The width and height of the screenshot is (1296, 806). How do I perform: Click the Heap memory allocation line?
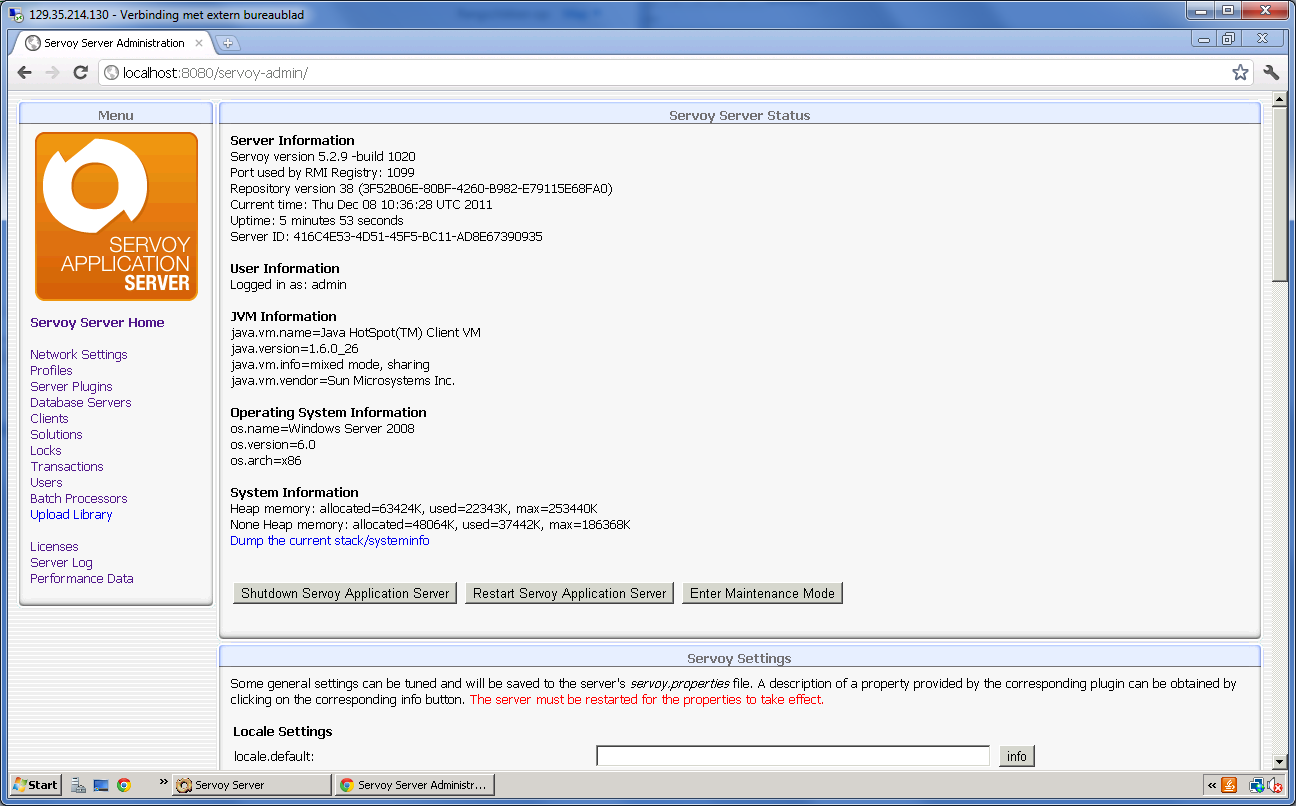[x=413, y=508]
